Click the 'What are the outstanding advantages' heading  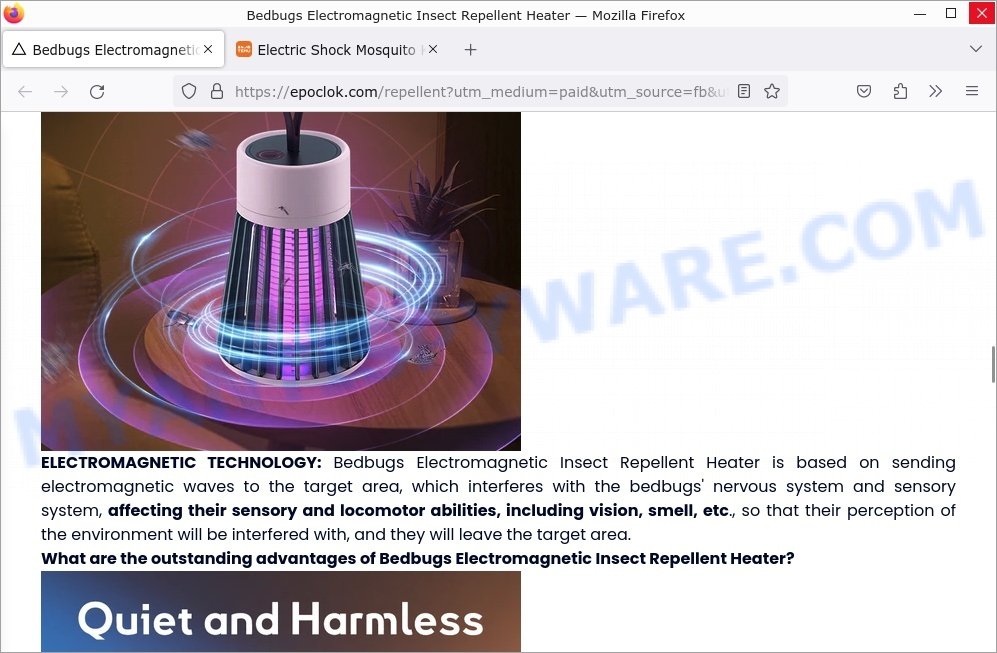click(x=418, y=559)
